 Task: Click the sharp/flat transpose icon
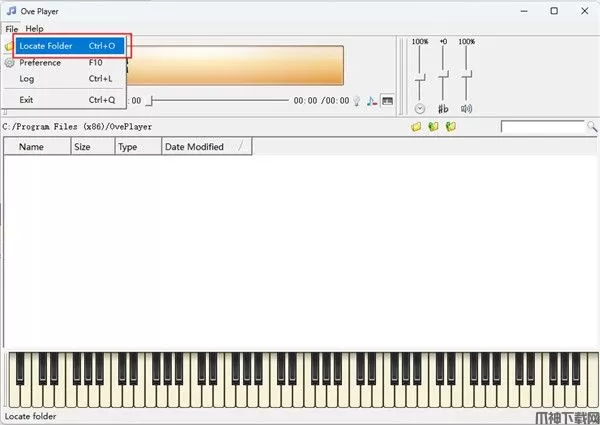[443, 109]
